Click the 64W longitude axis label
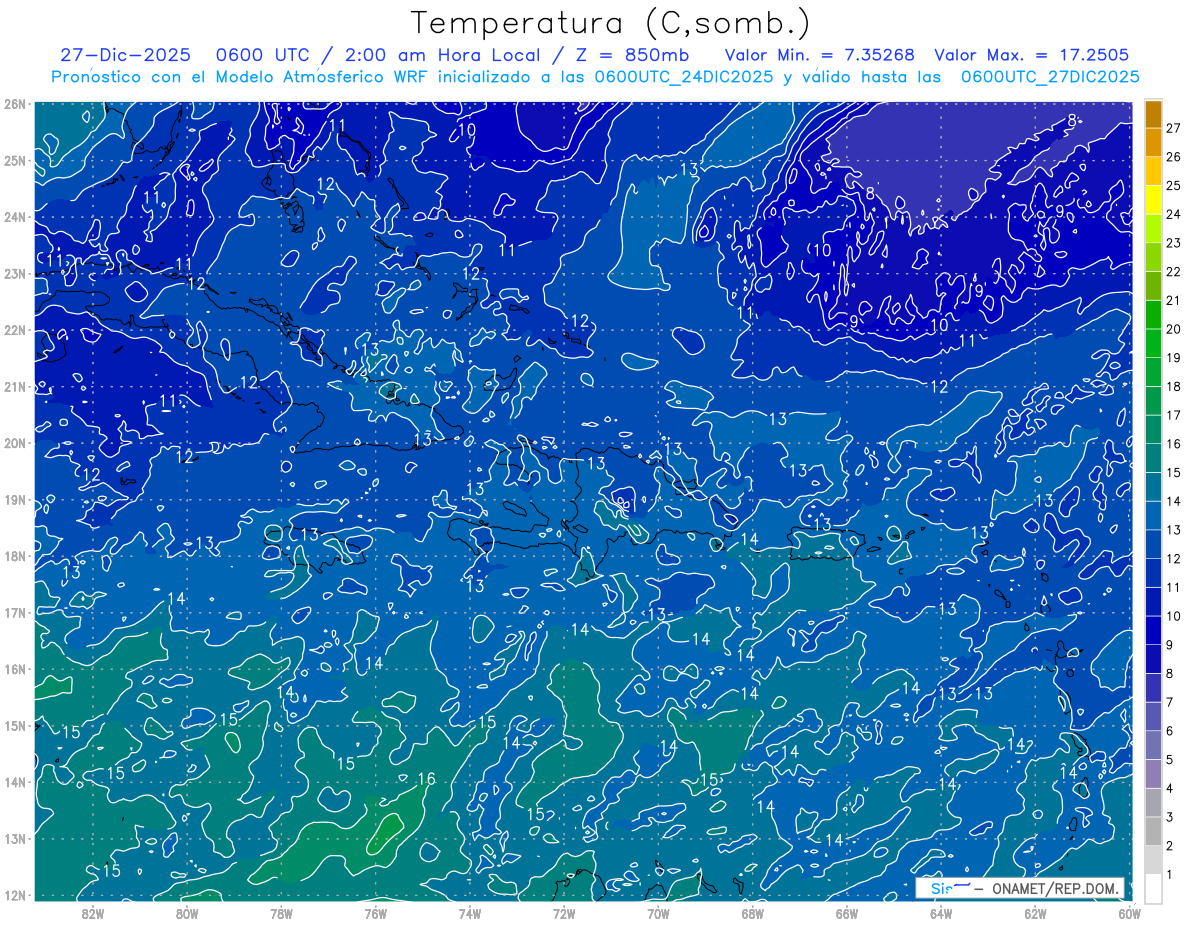 940,912
